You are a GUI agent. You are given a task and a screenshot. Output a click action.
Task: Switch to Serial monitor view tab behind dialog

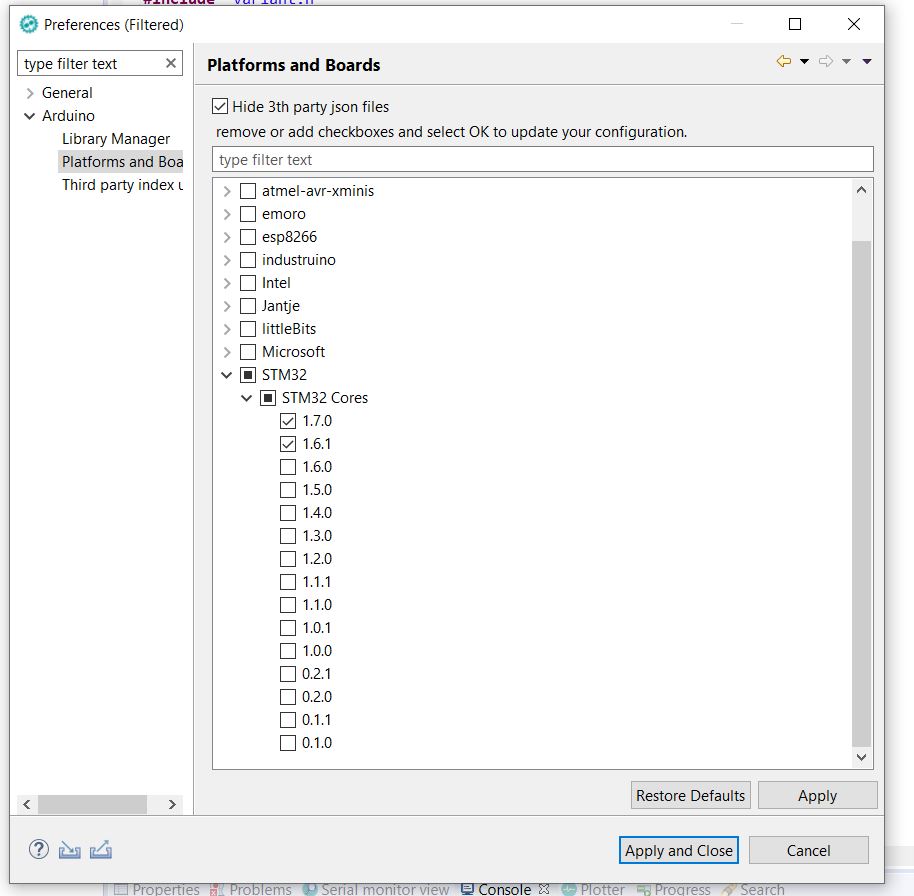(x=376, y=888)
